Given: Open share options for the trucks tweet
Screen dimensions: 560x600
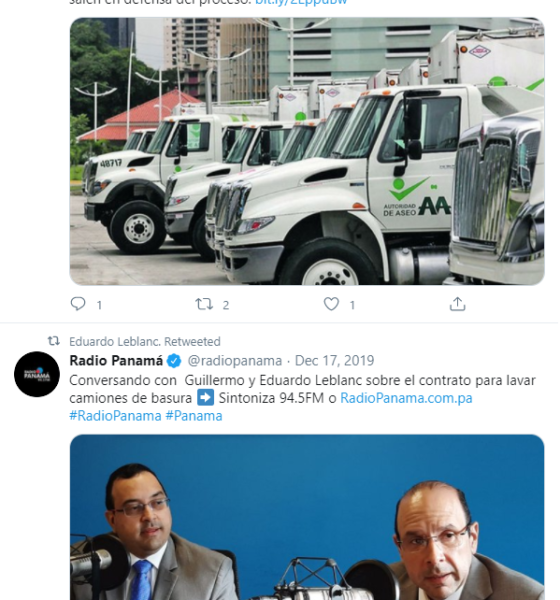Looking at the screenshot, I should tap(457, 304).
